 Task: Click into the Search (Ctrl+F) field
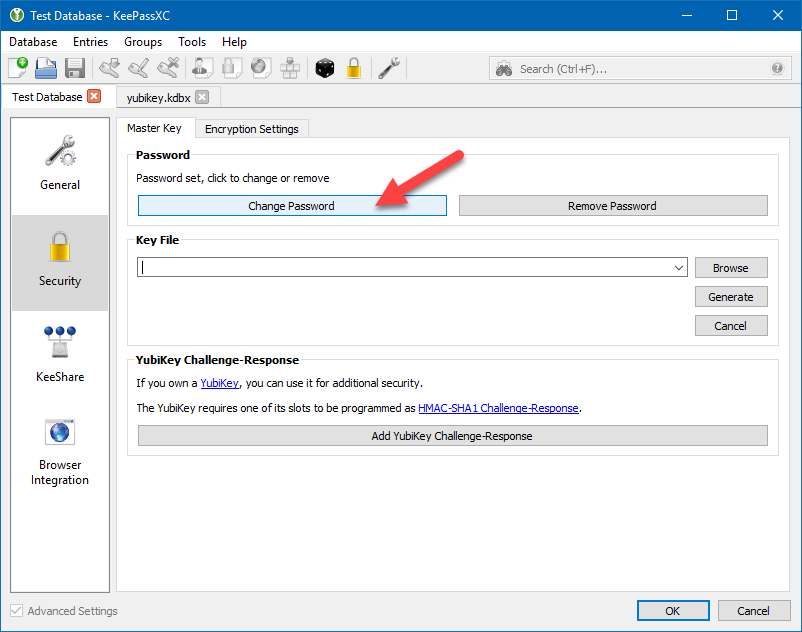642,69
